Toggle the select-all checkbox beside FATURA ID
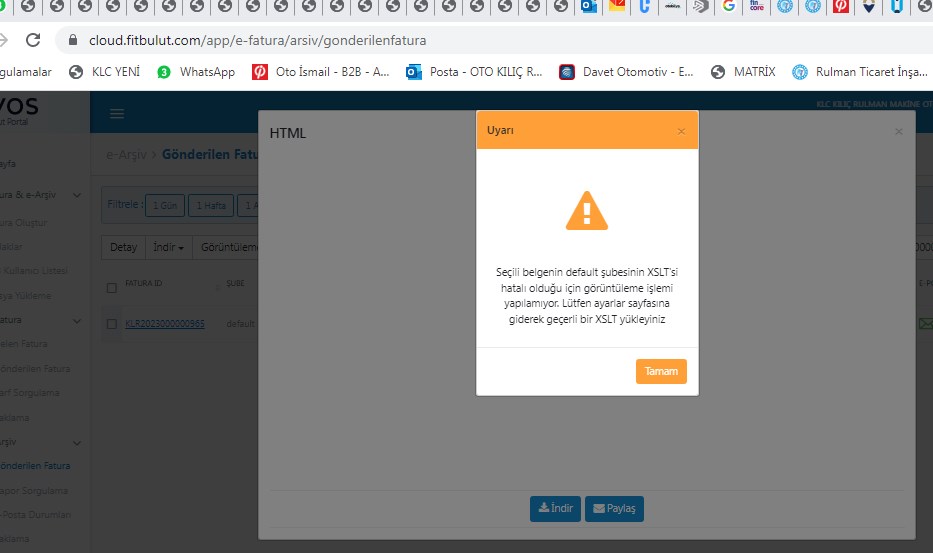 click(x=111, y=288)
